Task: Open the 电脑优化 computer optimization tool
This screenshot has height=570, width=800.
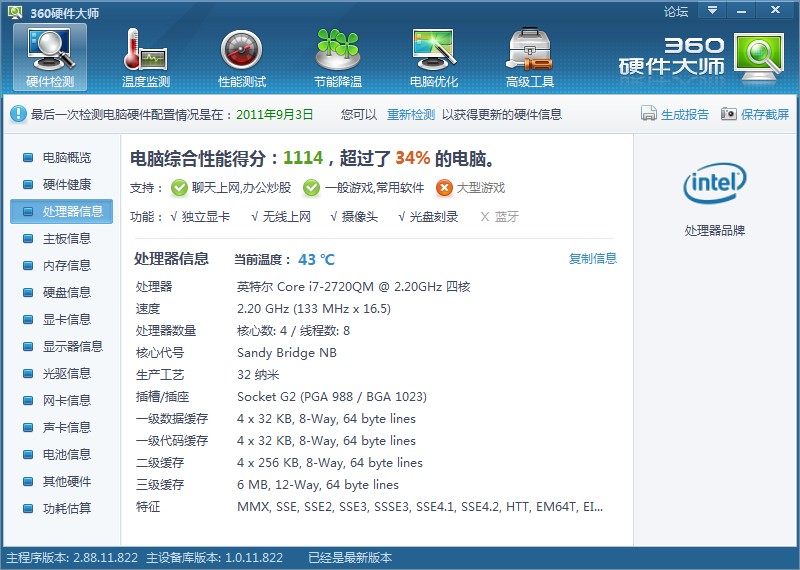Action: pos(434,57)
